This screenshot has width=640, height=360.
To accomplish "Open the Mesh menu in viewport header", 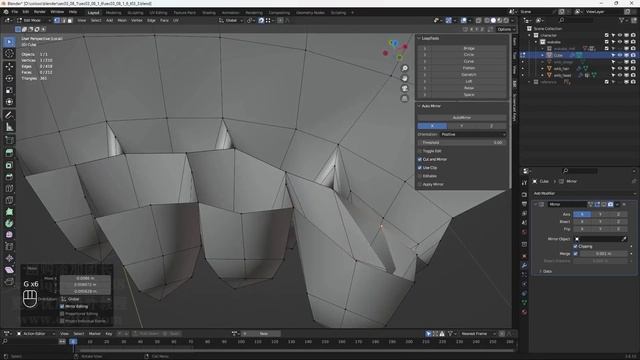I will point(122,20).
